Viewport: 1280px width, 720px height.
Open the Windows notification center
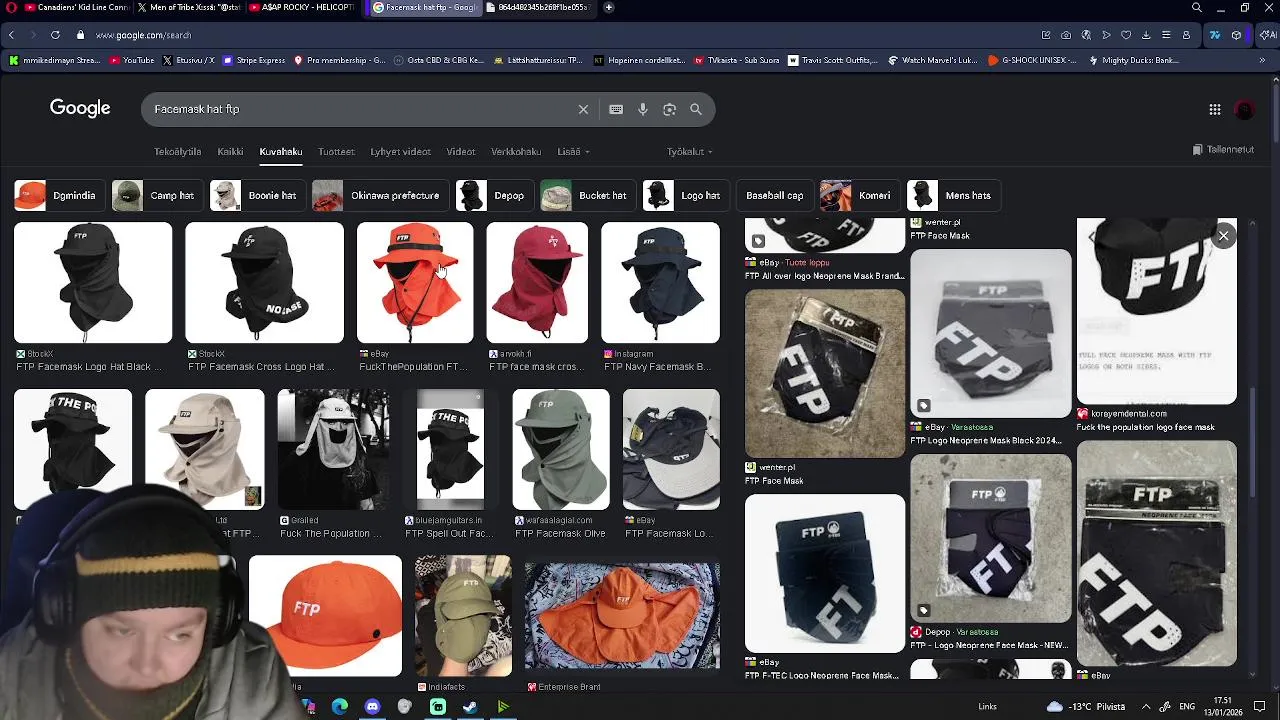pyautogui.click(x=1260, y=707)
